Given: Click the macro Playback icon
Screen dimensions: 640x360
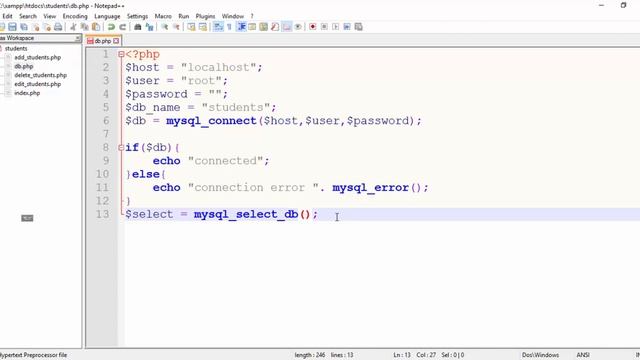Looking at the screenshot, I should pos(336,27).
